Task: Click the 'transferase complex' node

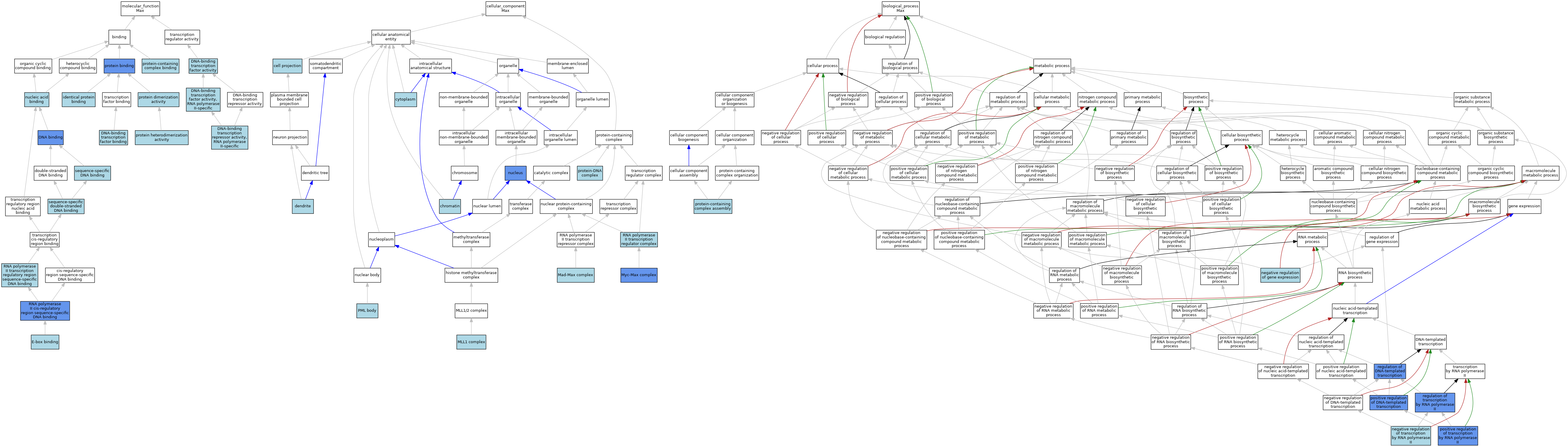Action: 520,206
